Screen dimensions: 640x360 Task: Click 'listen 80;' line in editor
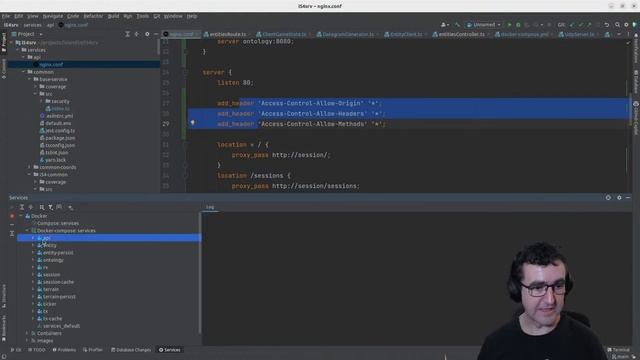click(235, 83)
